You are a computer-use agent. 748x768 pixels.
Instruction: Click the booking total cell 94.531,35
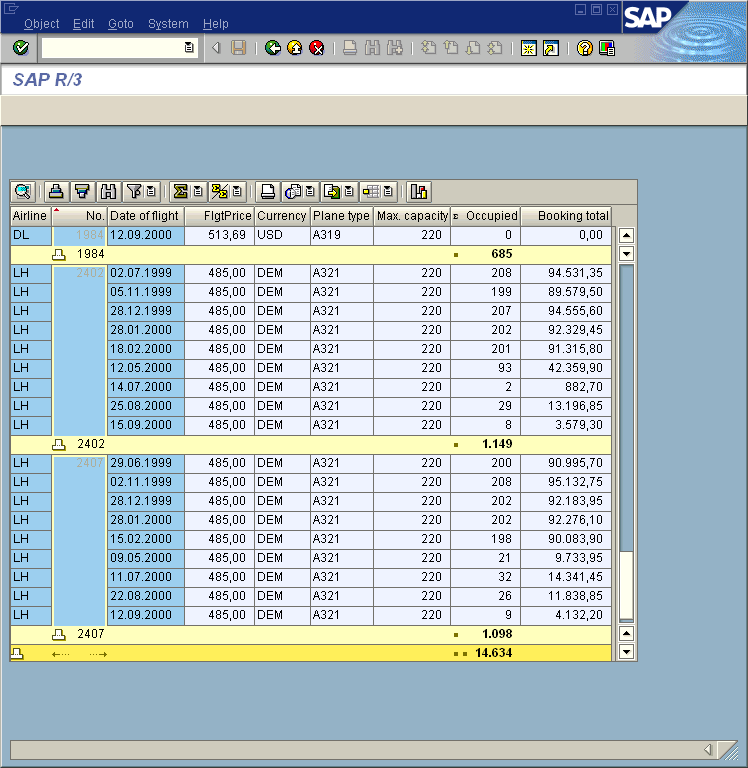[x=566, y=273]
